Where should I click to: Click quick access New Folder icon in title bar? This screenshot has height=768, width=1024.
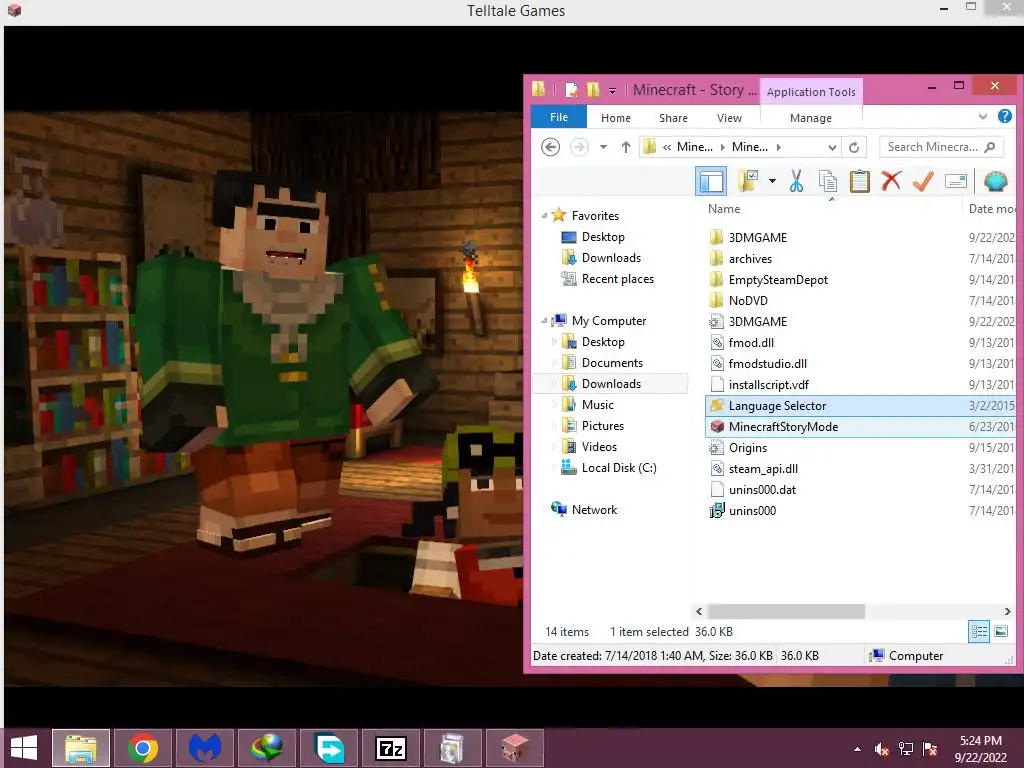(593, 89)
